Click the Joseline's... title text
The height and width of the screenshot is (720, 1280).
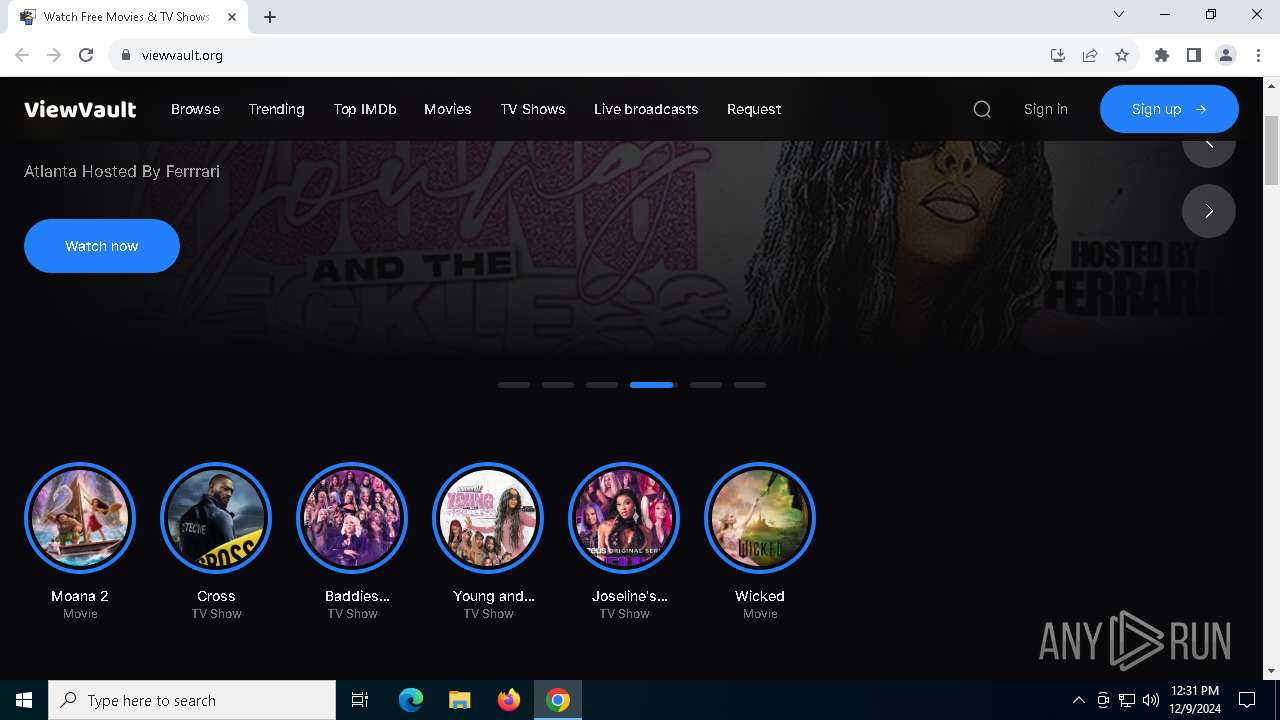(x=629, y=596)
